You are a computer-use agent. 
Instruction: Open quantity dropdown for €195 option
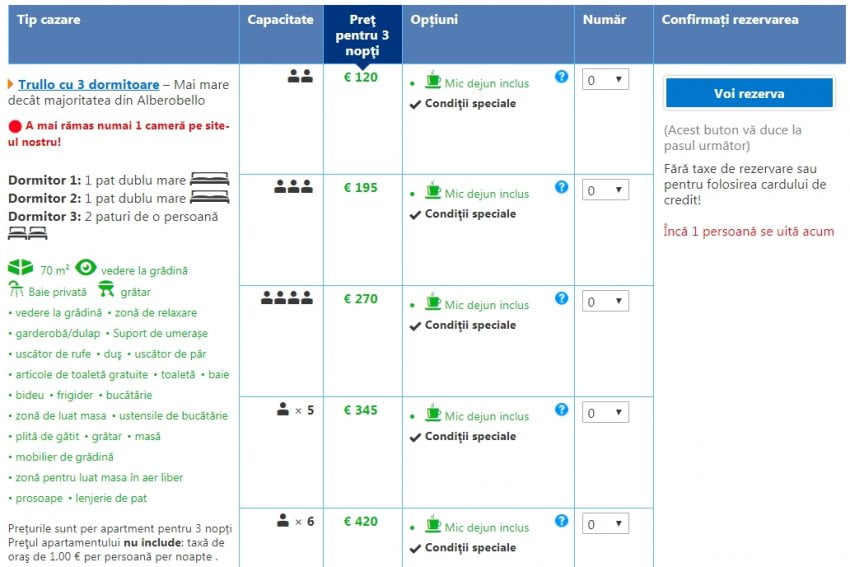605,190
